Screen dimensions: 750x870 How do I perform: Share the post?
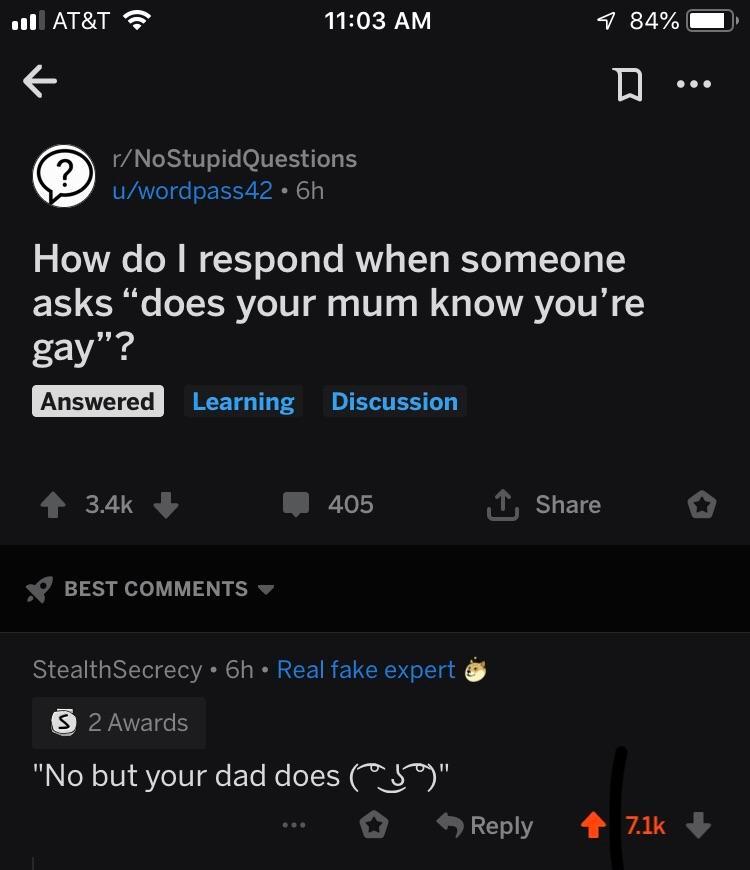pos(543,505)
